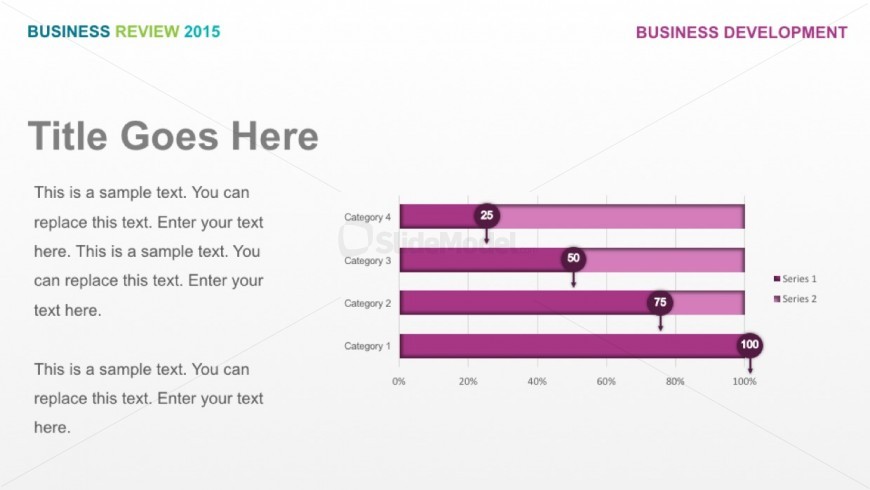
Task: Select the Category 4 axis label
Action: [x=367, y=217]
